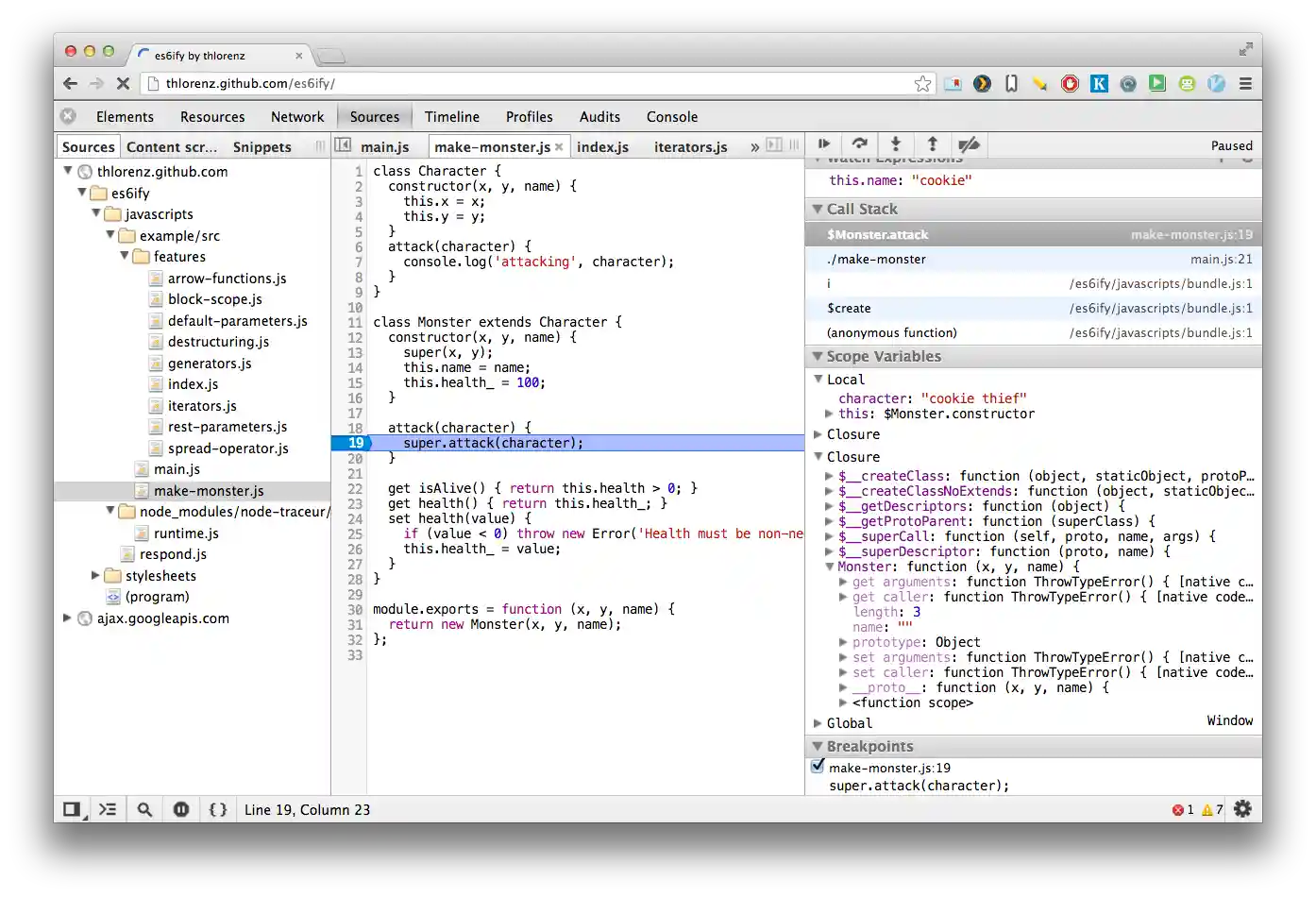The height and width of the screenshot is (897, 1316).
Task: Collapse the features folder
Action: point(126,256)
